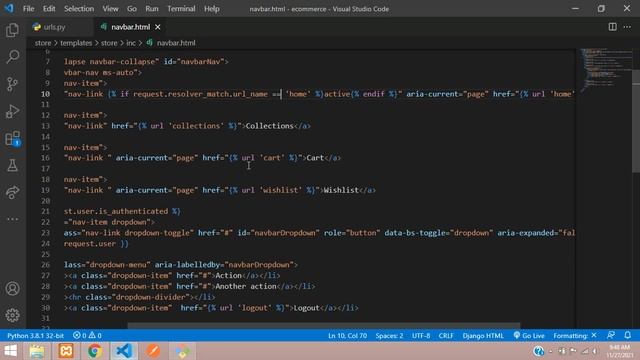Click 'Wishlist' text on line 19
Screen dimensions: 640x360
[341, 190]
